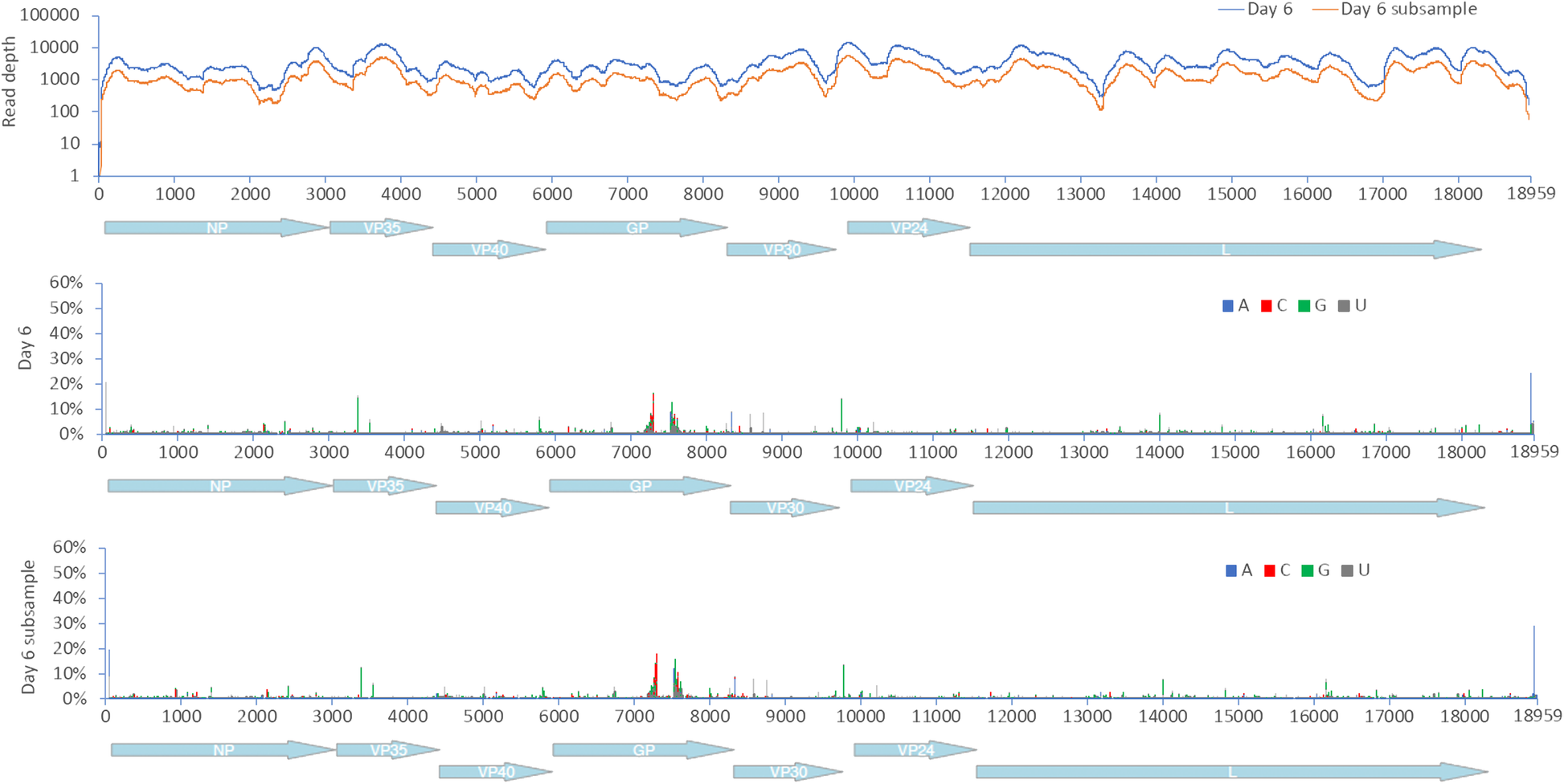The width and height of the screenshot is (1564, 784).
Task: Select the VP35 gene arrow under the Day 6 variant chart
Action: 385,486
